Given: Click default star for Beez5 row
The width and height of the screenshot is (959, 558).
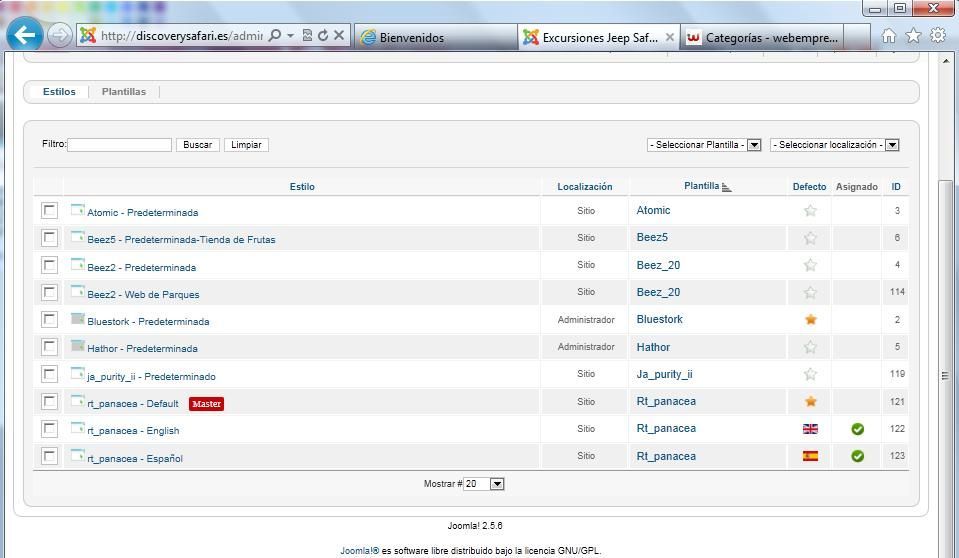Looking at the screenshot, I should tap(810, 238).
